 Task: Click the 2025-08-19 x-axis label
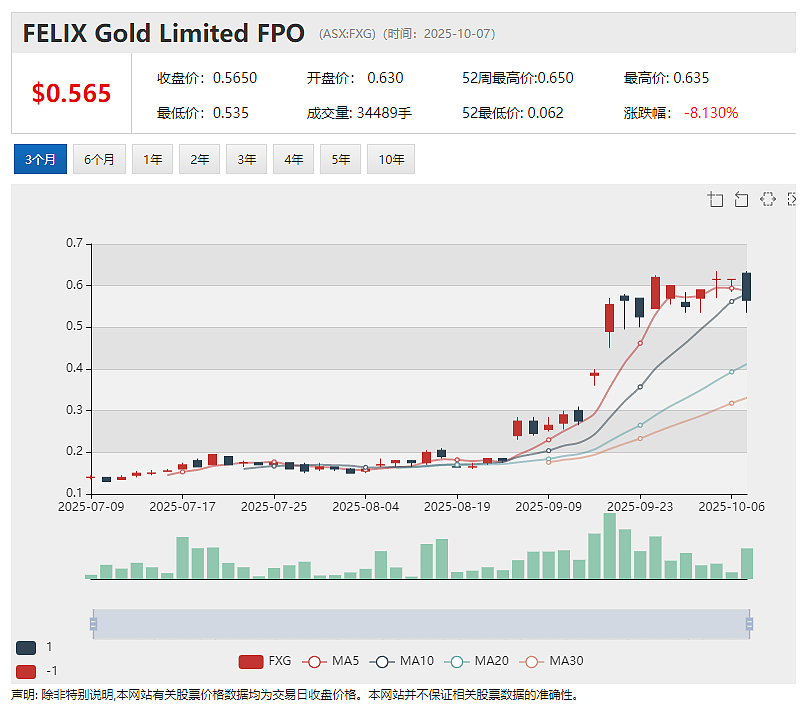click(457, 507)
